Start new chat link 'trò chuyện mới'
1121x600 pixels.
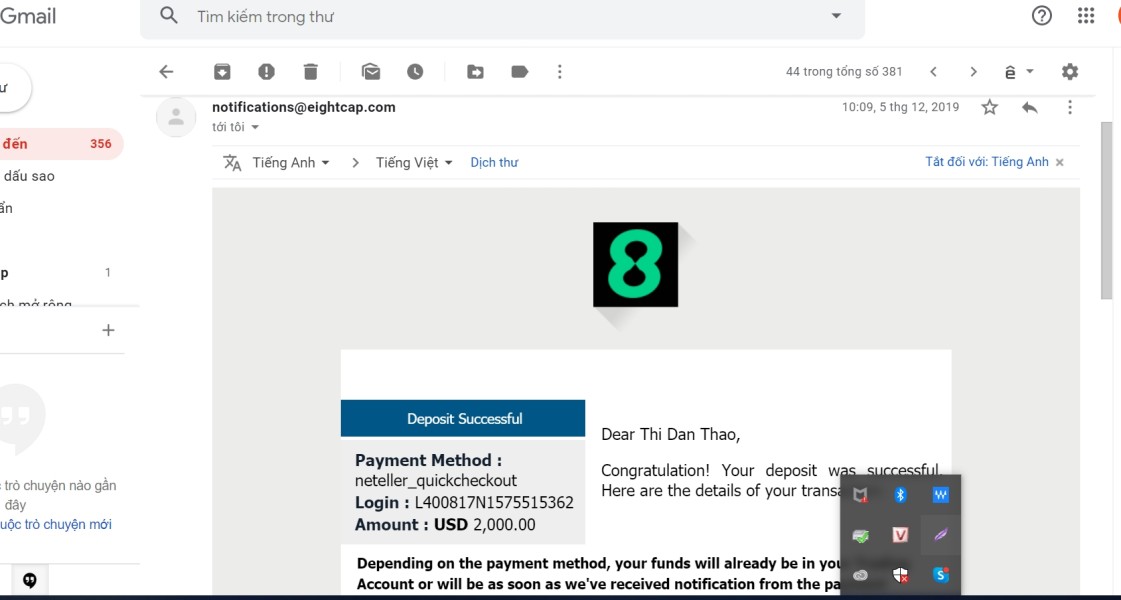tap(56, 525)
